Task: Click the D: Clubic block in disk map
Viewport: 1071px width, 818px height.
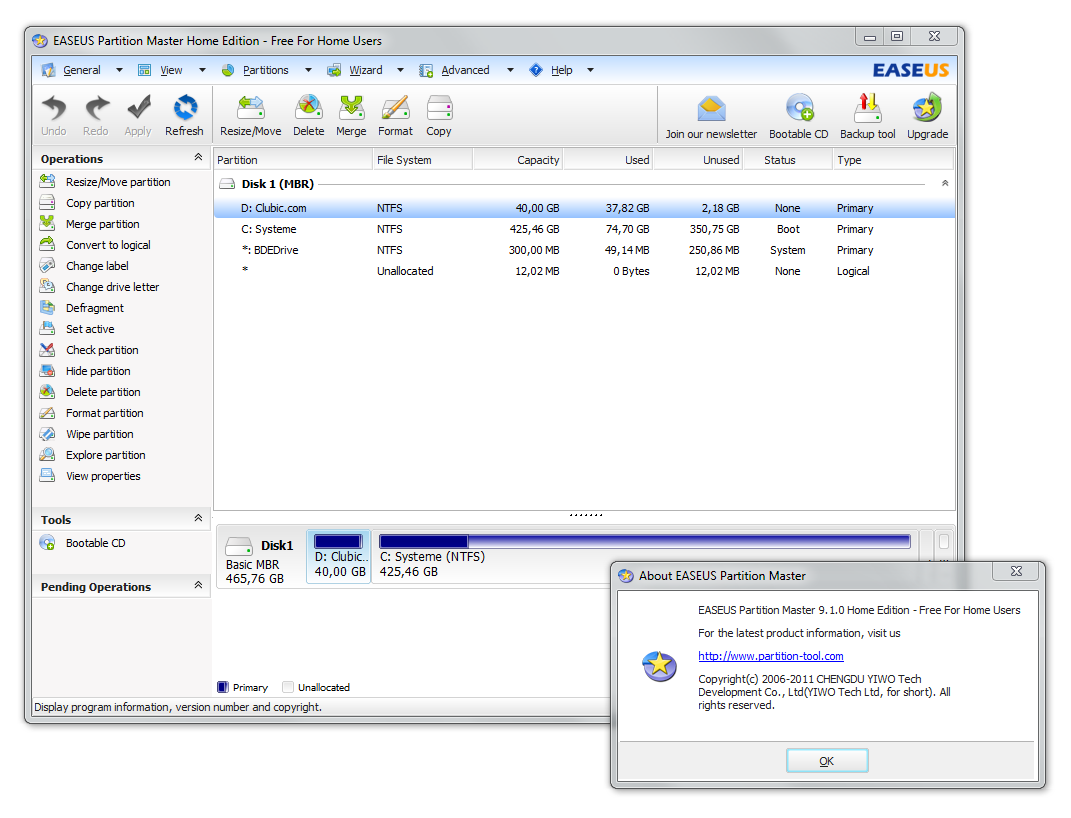Action: tap(339, 556)
